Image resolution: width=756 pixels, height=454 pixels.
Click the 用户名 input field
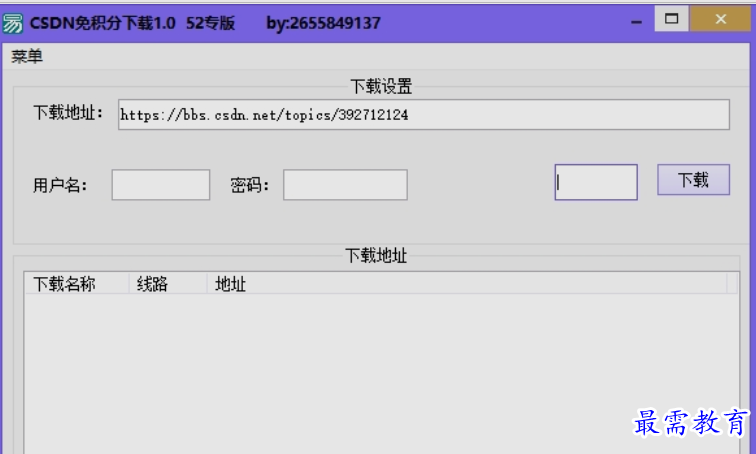pos(161,185)
